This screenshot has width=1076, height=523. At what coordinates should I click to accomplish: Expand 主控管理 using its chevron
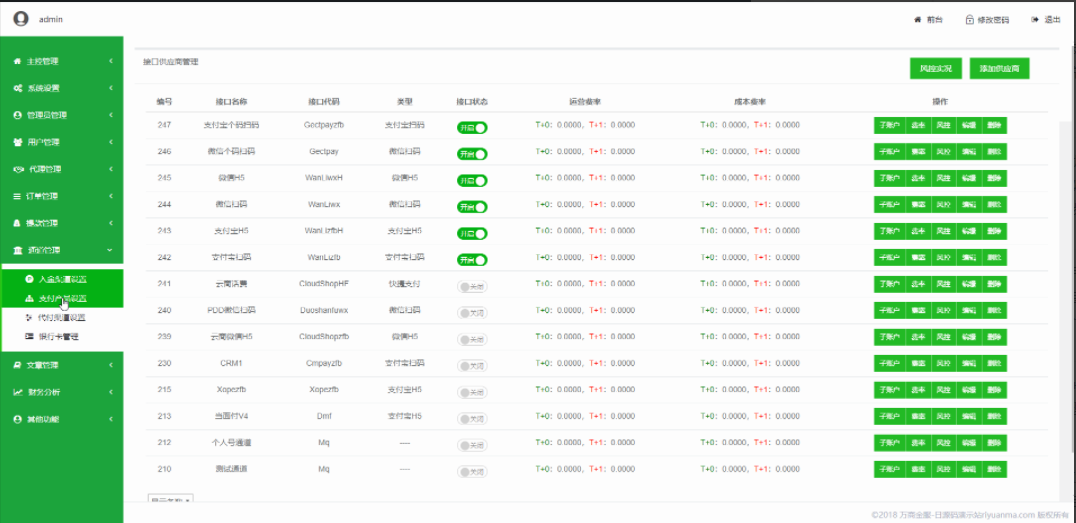click(x=110, y=61)
